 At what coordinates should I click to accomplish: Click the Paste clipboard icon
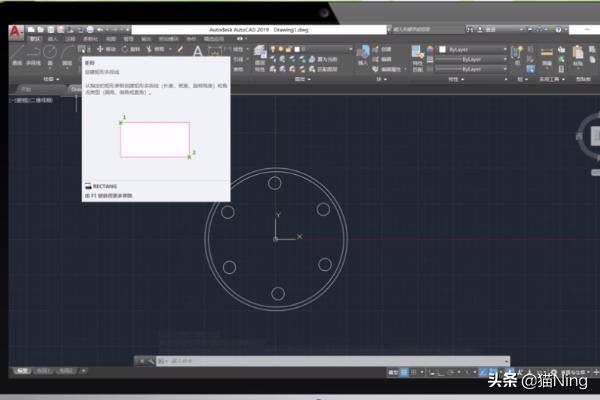click(578, 52)
